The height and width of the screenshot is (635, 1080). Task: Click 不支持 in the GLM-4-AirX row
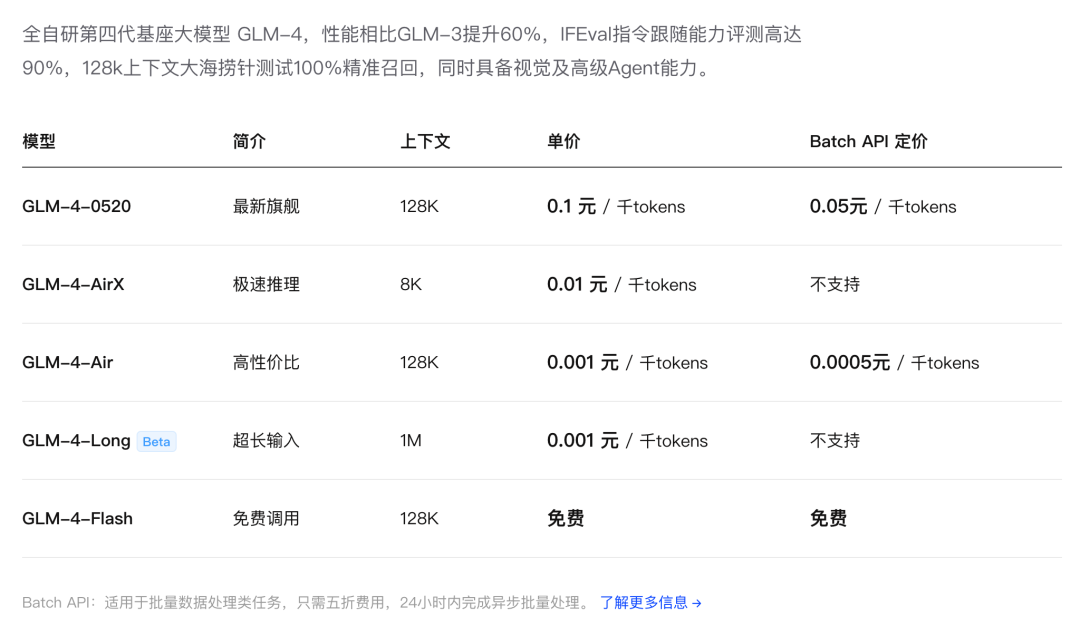[835, 284]
